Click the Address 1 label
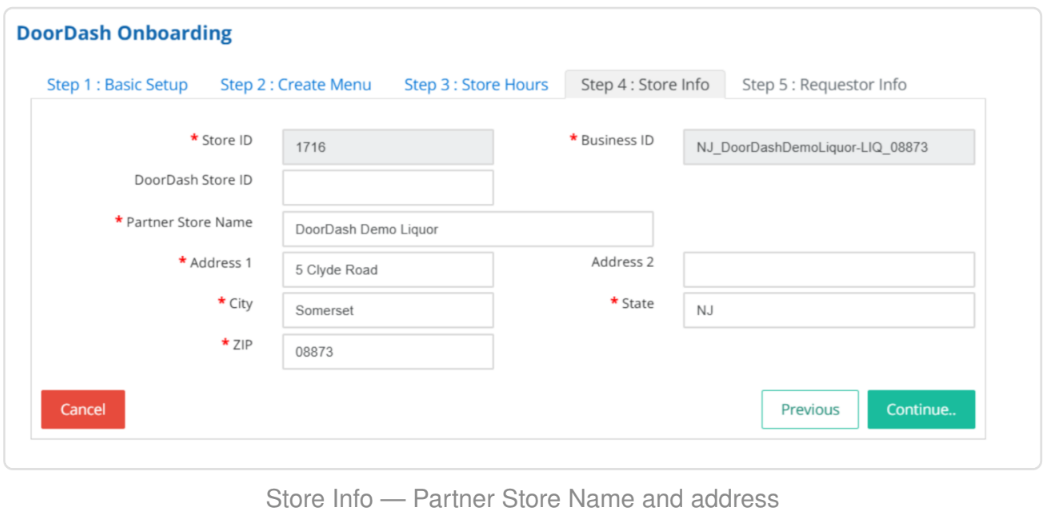1047x516 pixels. pyautogui.click(x=221, y=262)
